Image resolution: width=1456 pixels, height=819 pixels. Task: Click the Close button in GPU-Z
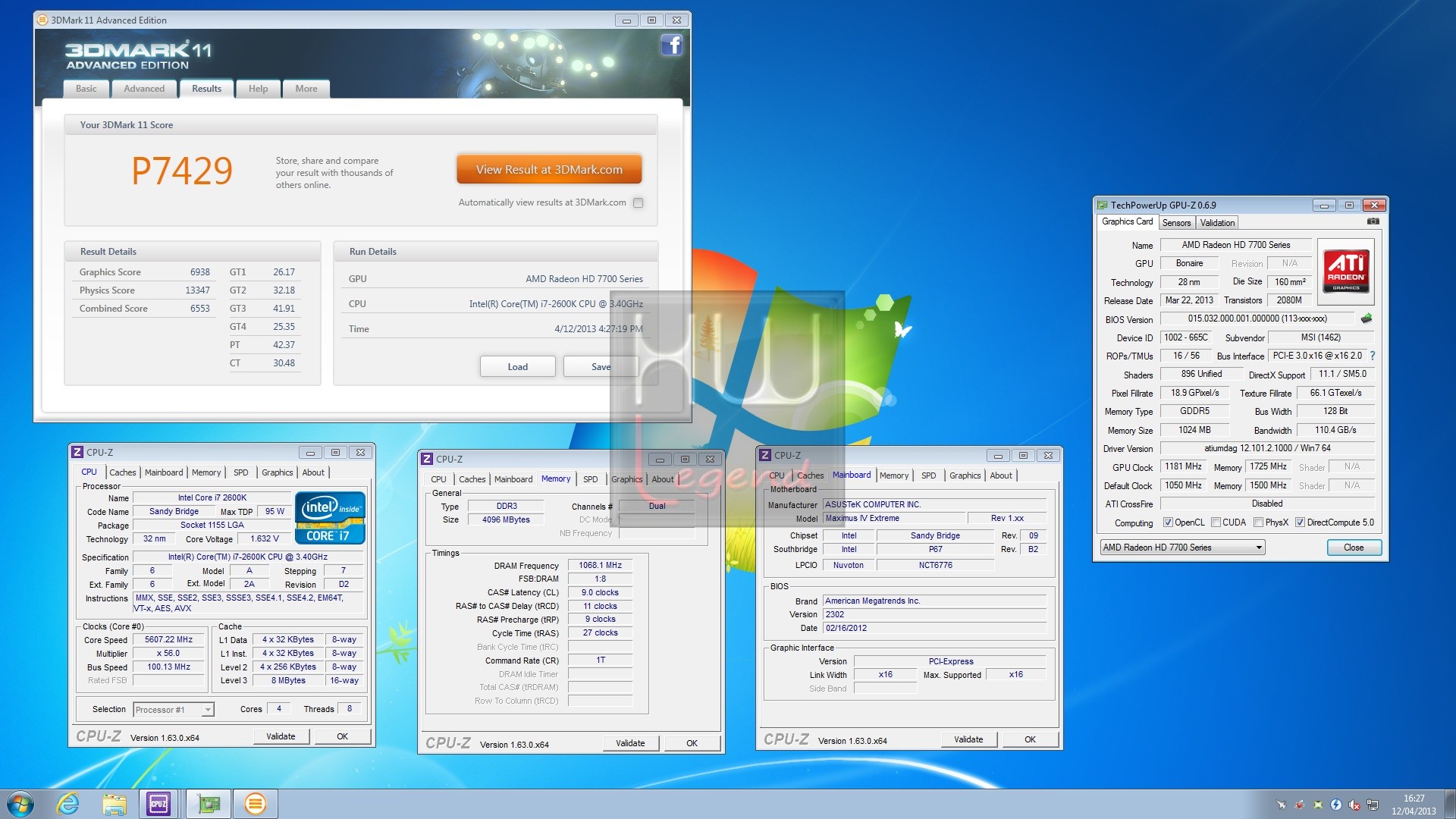(1354, 548)
